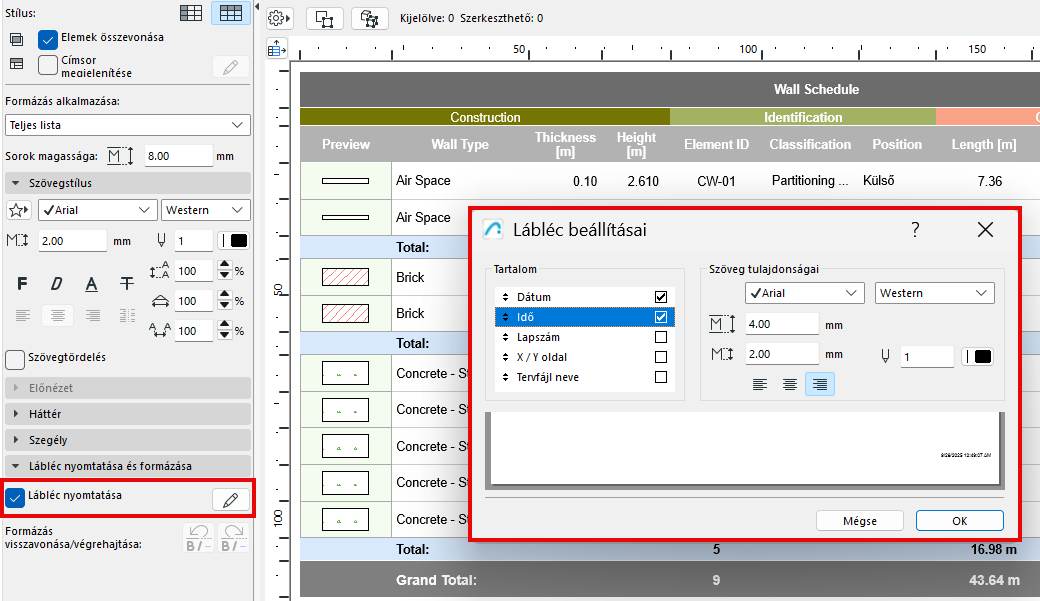Apply bold text formatting
Viewport: 1040px width, 601px height.
click(x=21, y=284)
